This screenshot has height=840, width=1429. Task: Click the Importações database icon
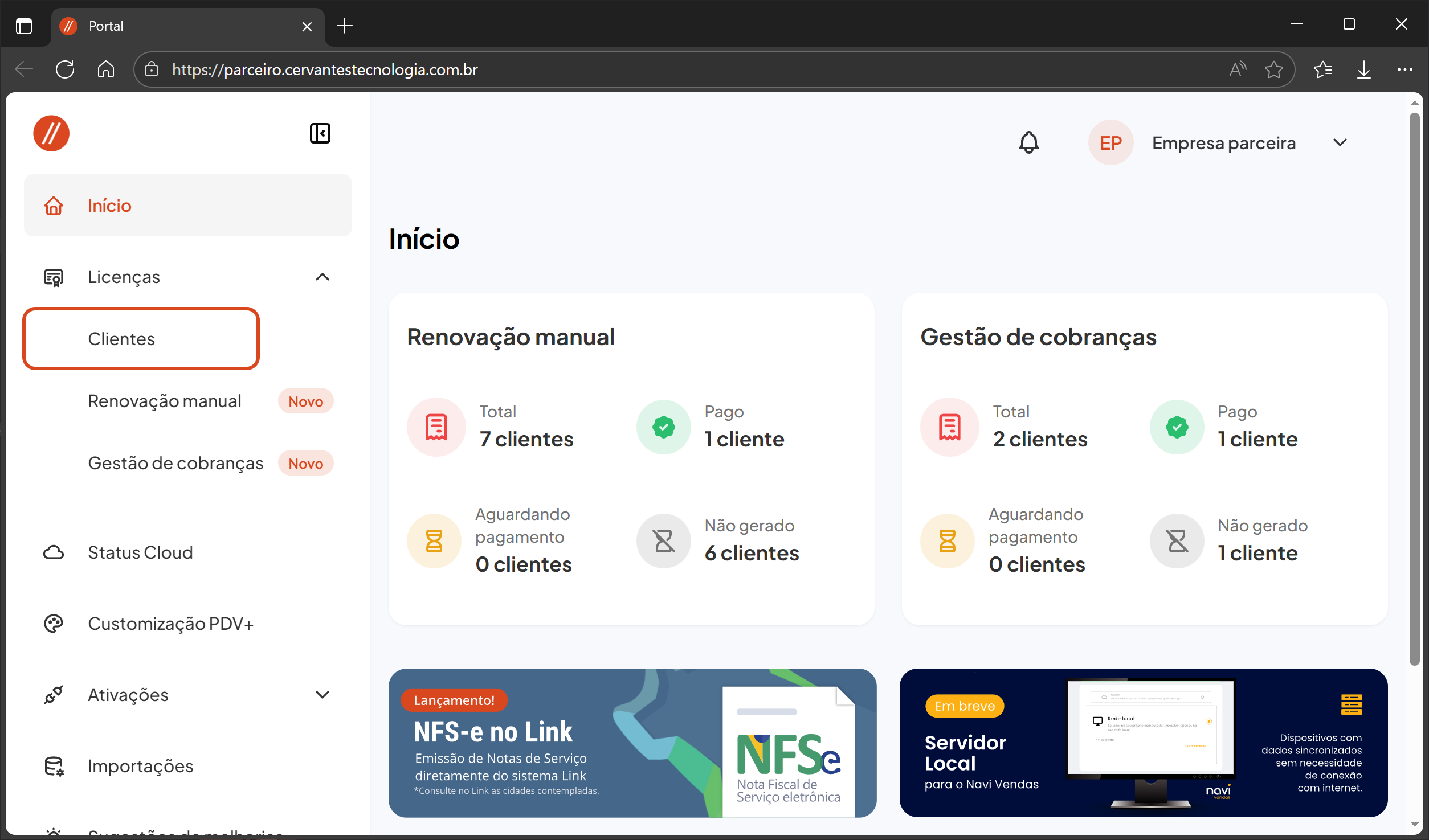coord(54,766)
